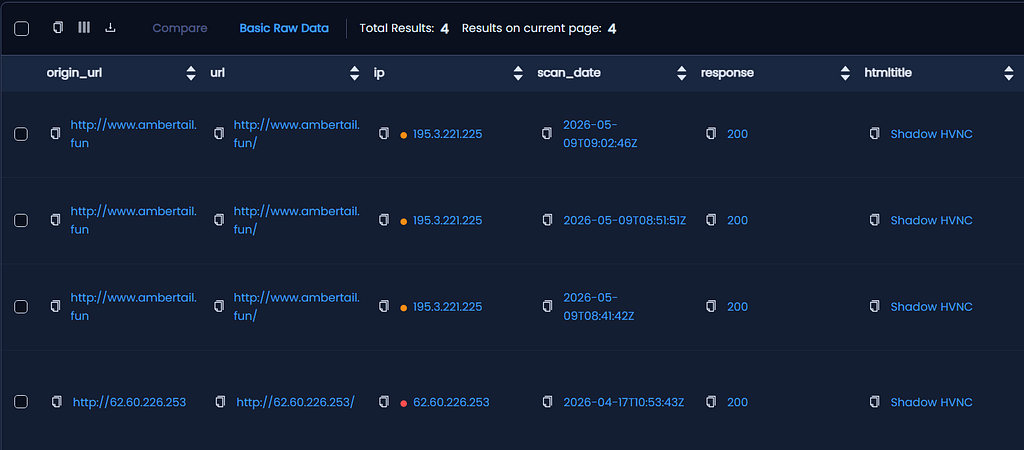Open IP 195.3.221.225 in the 08:41:42Z row

447,306
